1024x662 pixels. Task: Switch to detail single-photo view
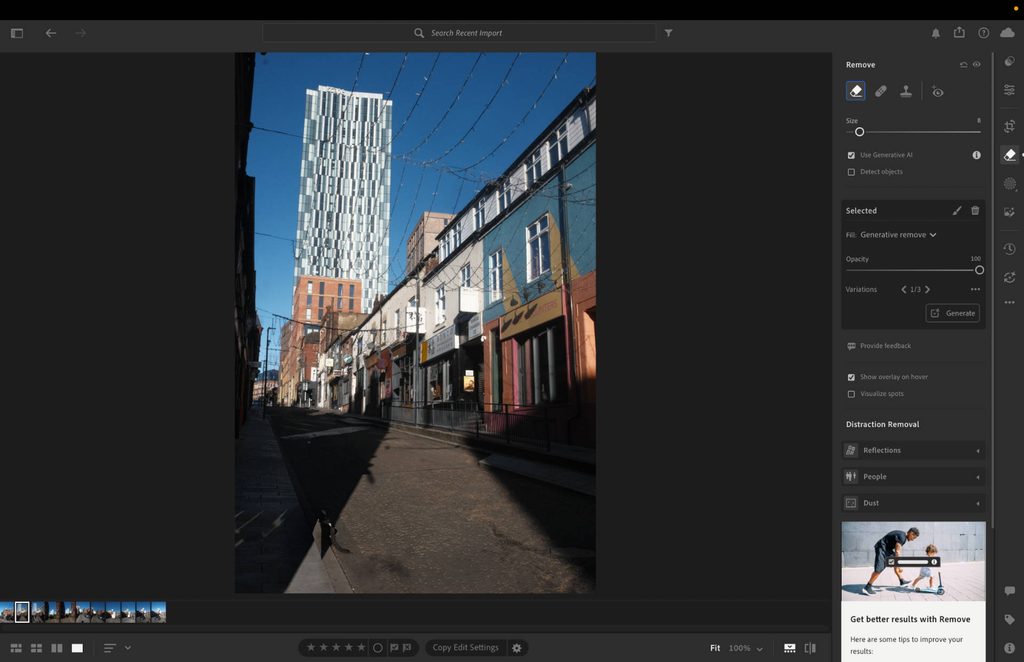(x=77, y=648)
